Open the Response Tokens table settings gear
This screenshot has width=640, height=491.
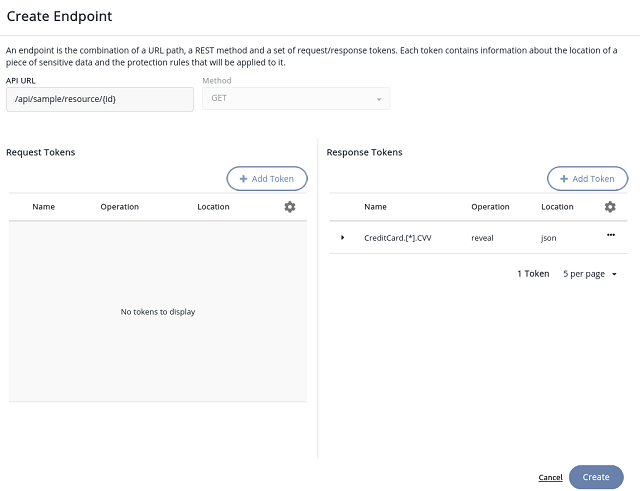click(x=610, y=207)
